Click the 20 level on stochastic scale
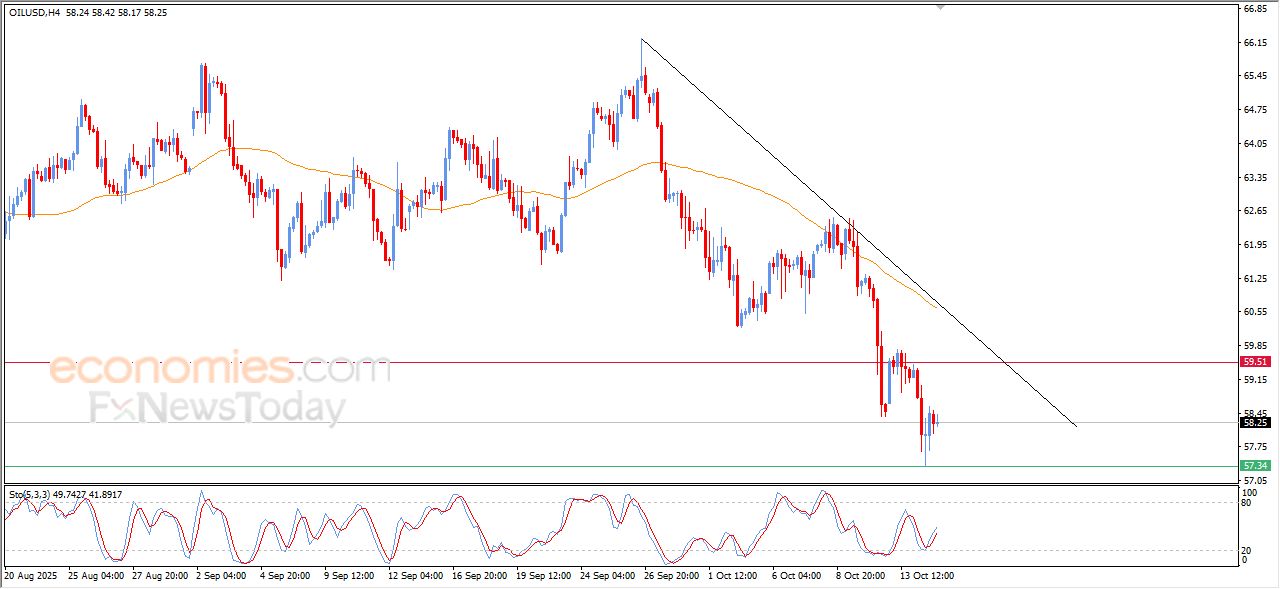The height and width of the screenshot is (589, 1280). pos(1246,550)
